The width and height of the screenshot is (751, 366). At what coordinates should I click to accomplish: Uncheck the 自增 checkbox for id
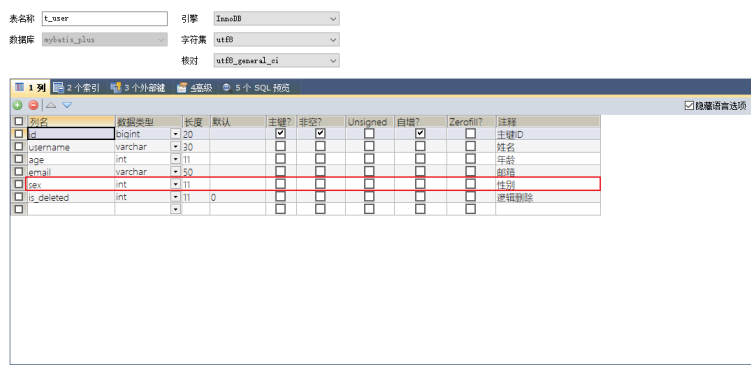[420, 133]
